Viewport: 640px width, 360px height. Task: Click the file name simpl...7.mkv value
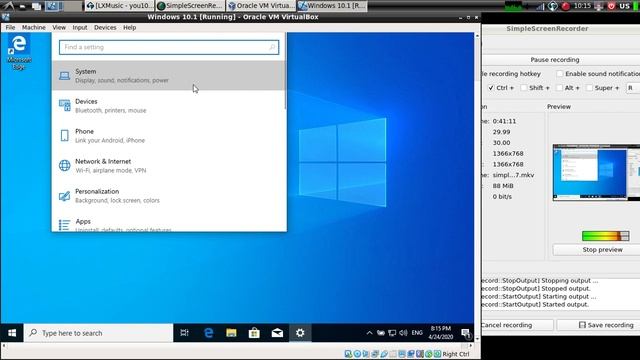click(x=513, y=175)
